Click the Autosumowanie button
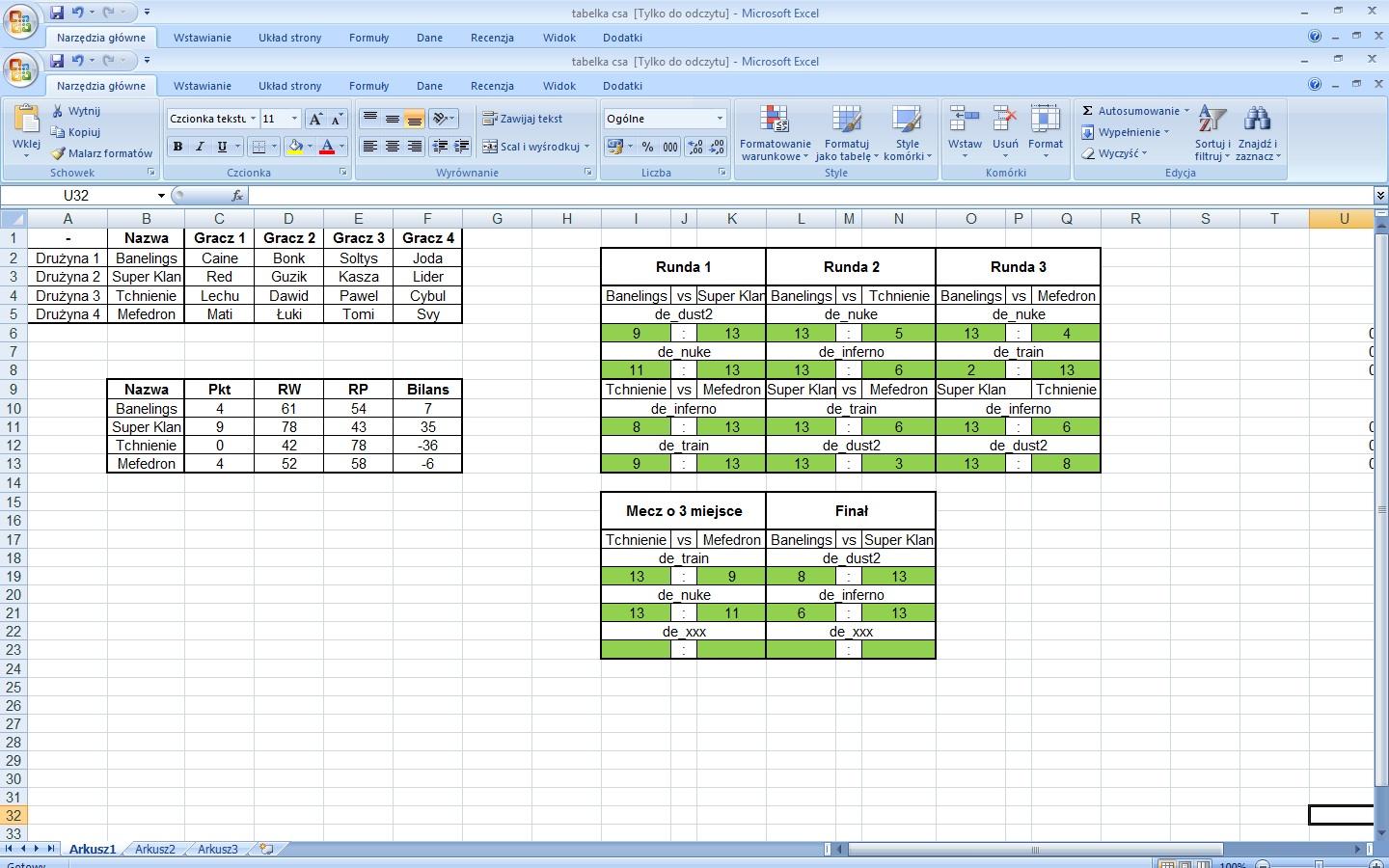This screenshot has width=1389, height=868. pyautogui.click(x=1135, y=111)
